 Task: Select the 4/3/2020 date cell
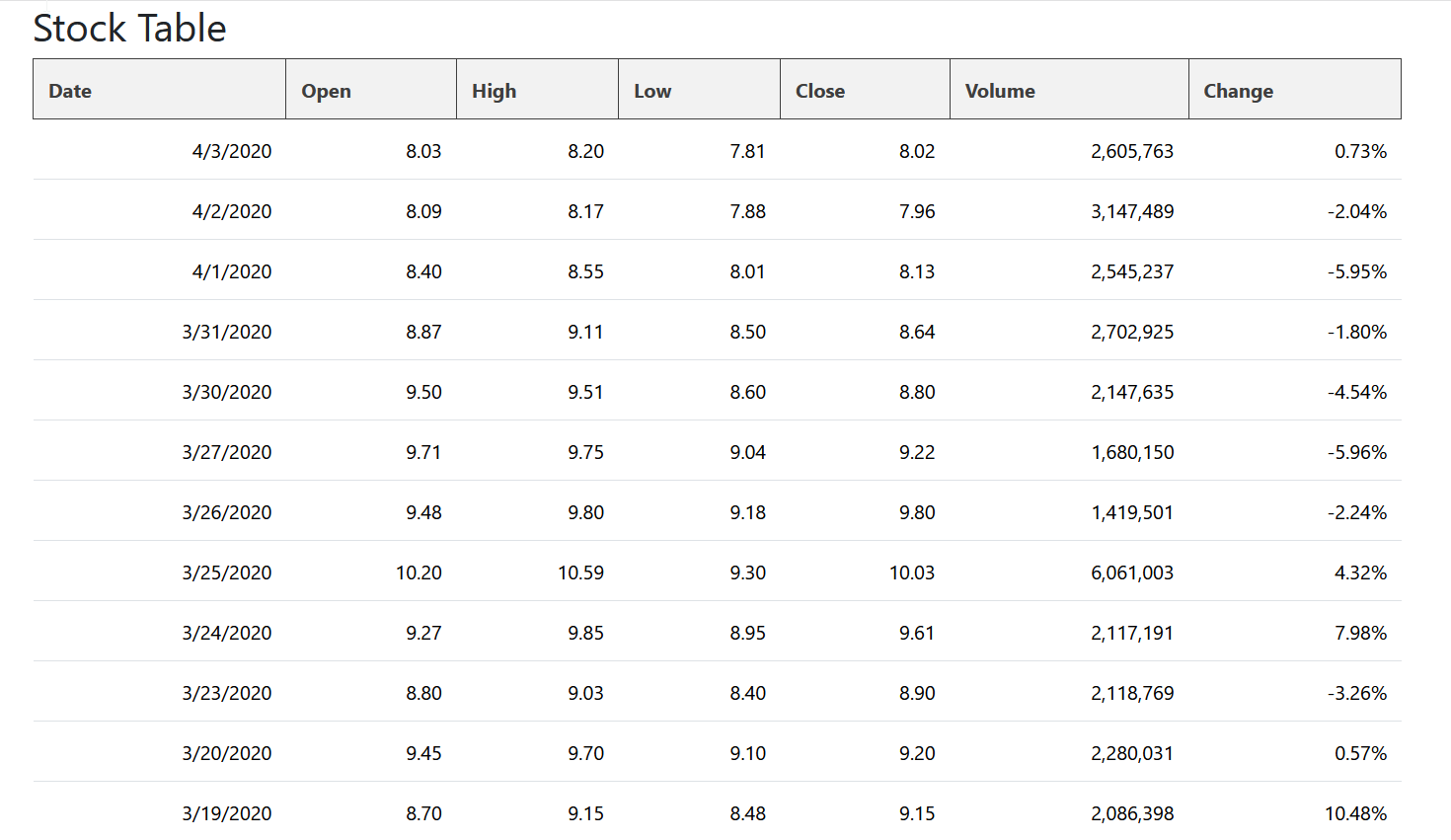[232, 151]
